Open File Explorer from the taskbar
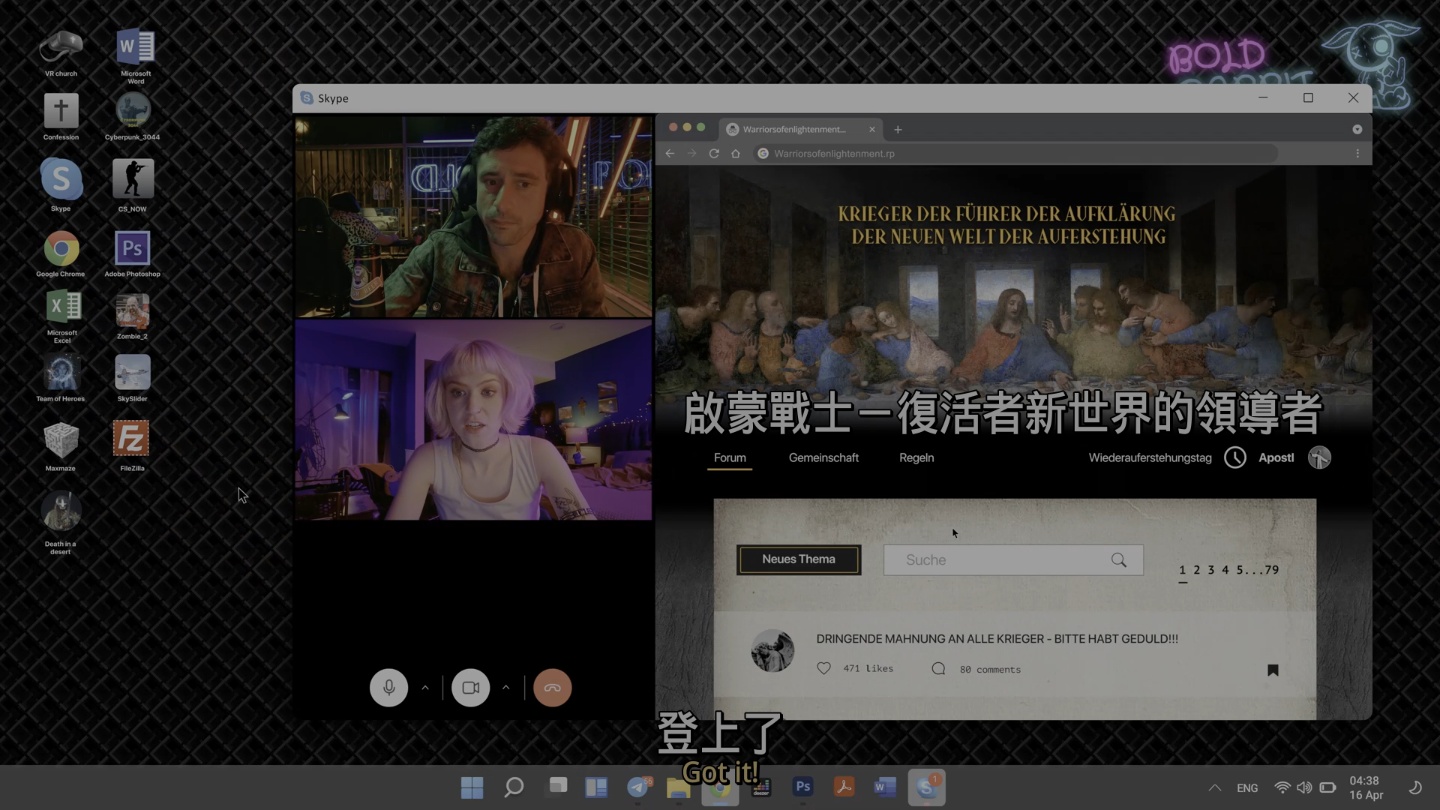1440x810 pixels. coord(679,788)
